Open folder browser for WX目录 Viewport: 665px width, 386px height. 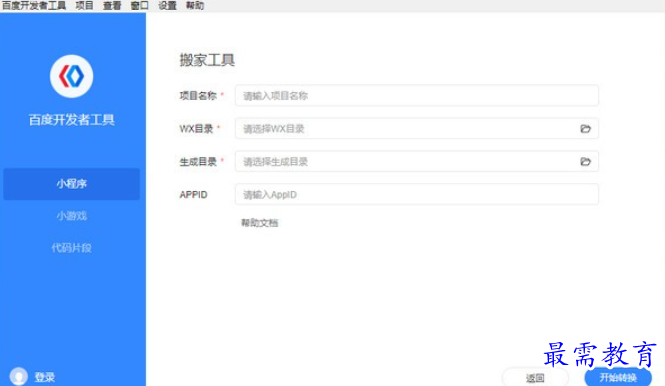click(585, 129)
